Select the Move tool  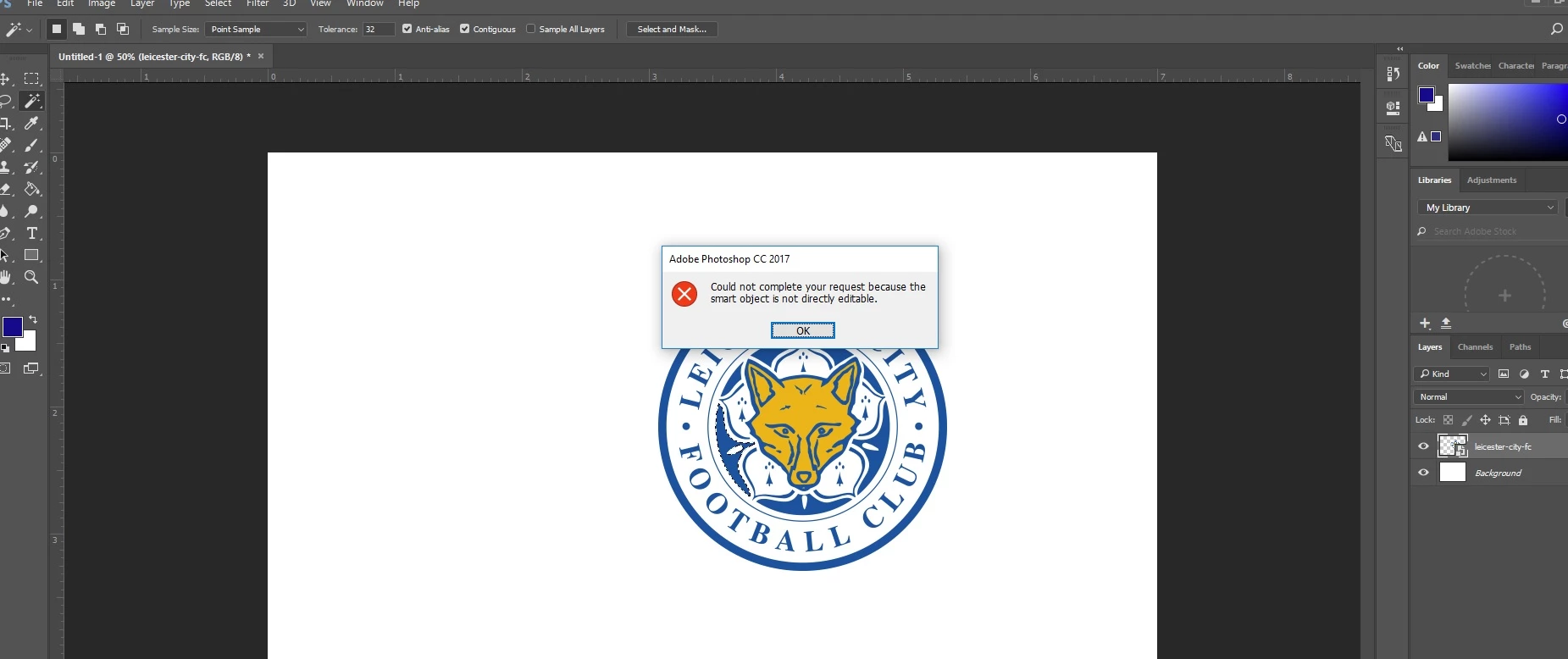pyautogui.click(x=5, y=79)
